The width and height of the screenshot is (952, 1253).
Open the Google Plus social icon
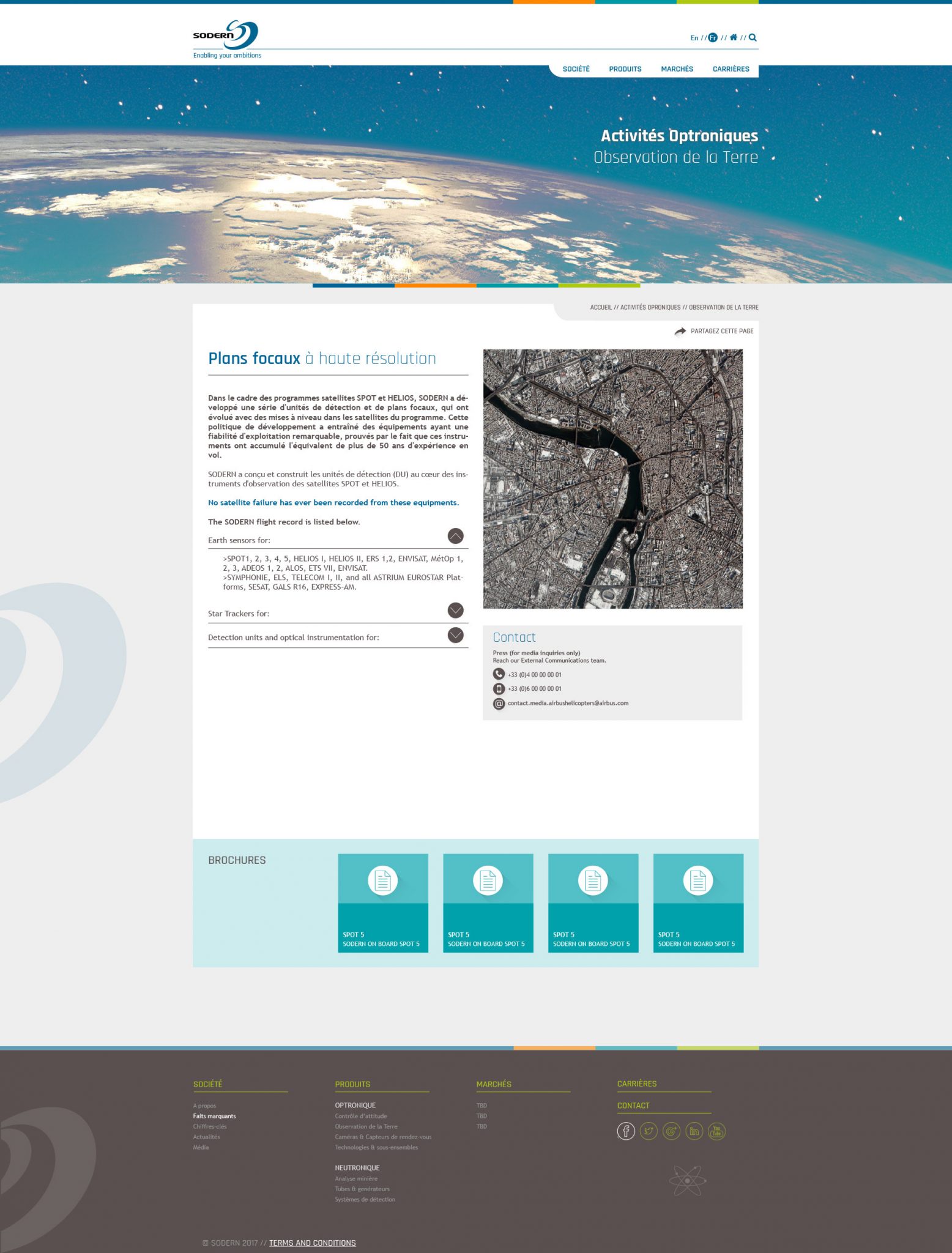click(671, 1131)
